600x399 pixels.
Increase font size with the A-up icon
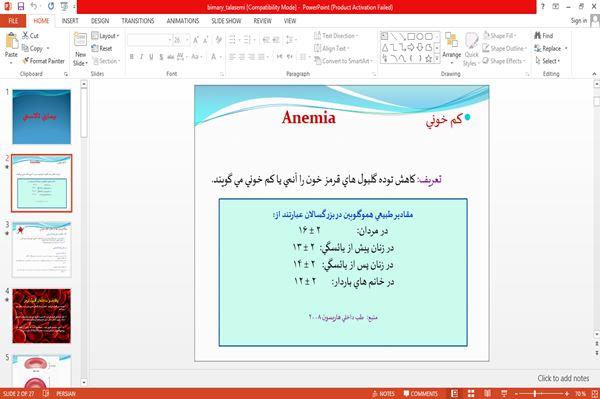point(196,40)
